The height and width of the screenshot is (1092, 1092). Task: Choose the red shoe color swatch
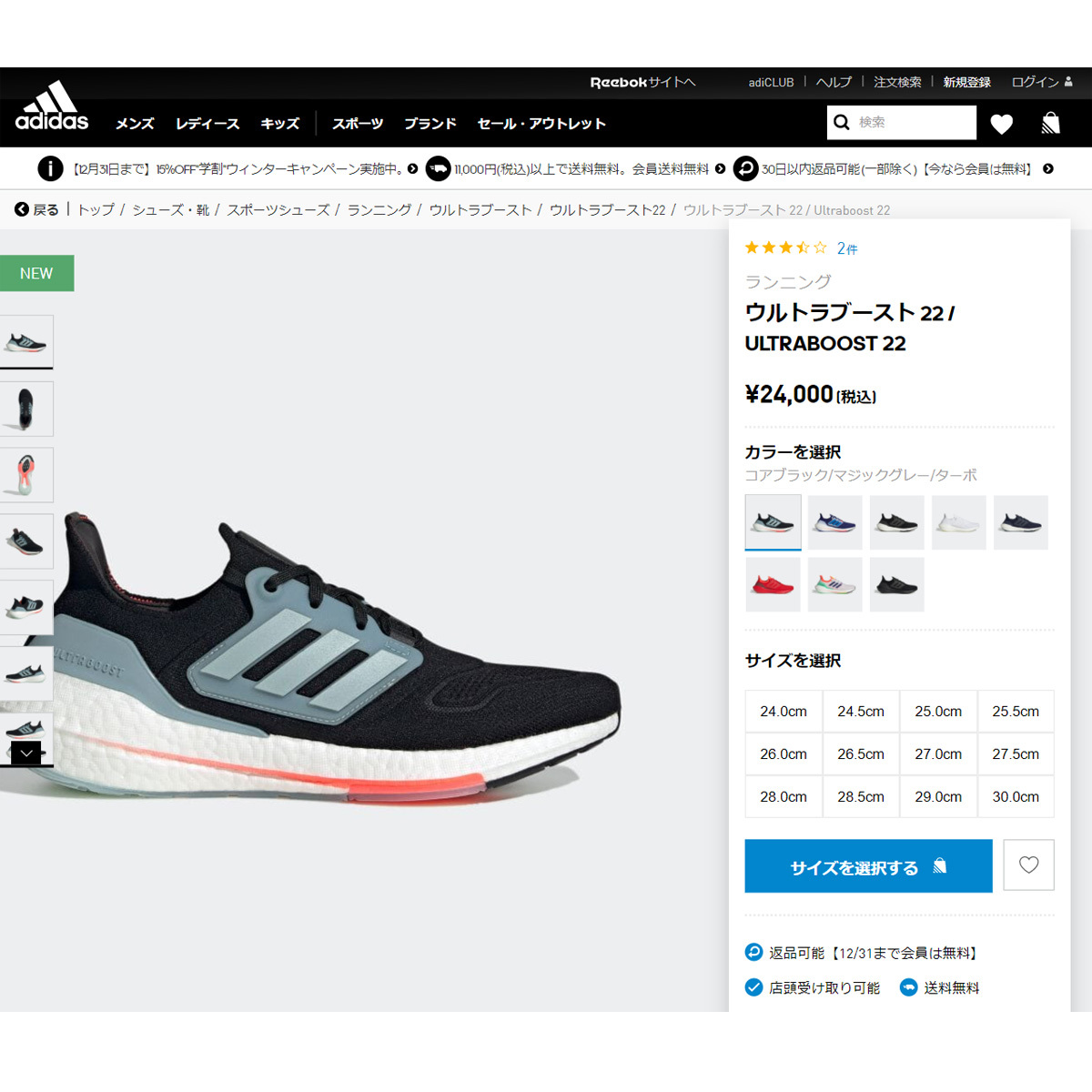773,584
